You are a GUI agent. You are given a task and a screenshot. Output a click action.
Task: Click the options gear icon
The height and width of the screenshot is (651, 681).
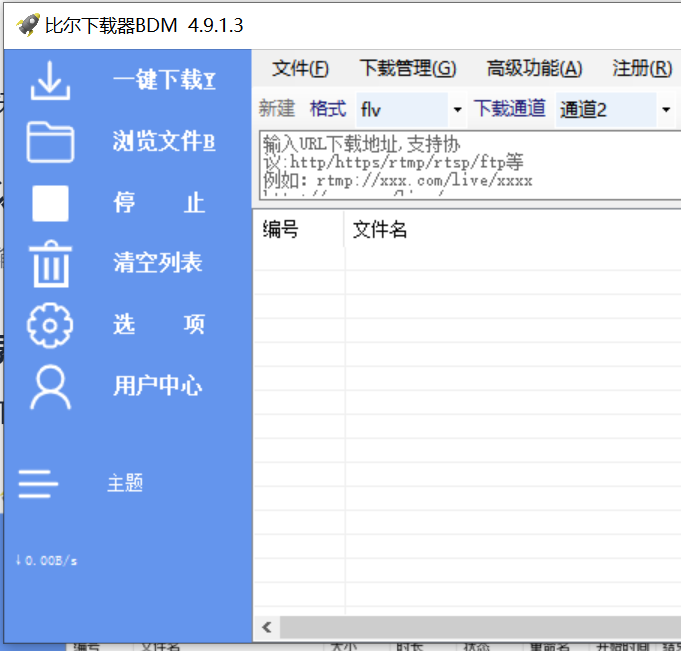pos(50,325)
